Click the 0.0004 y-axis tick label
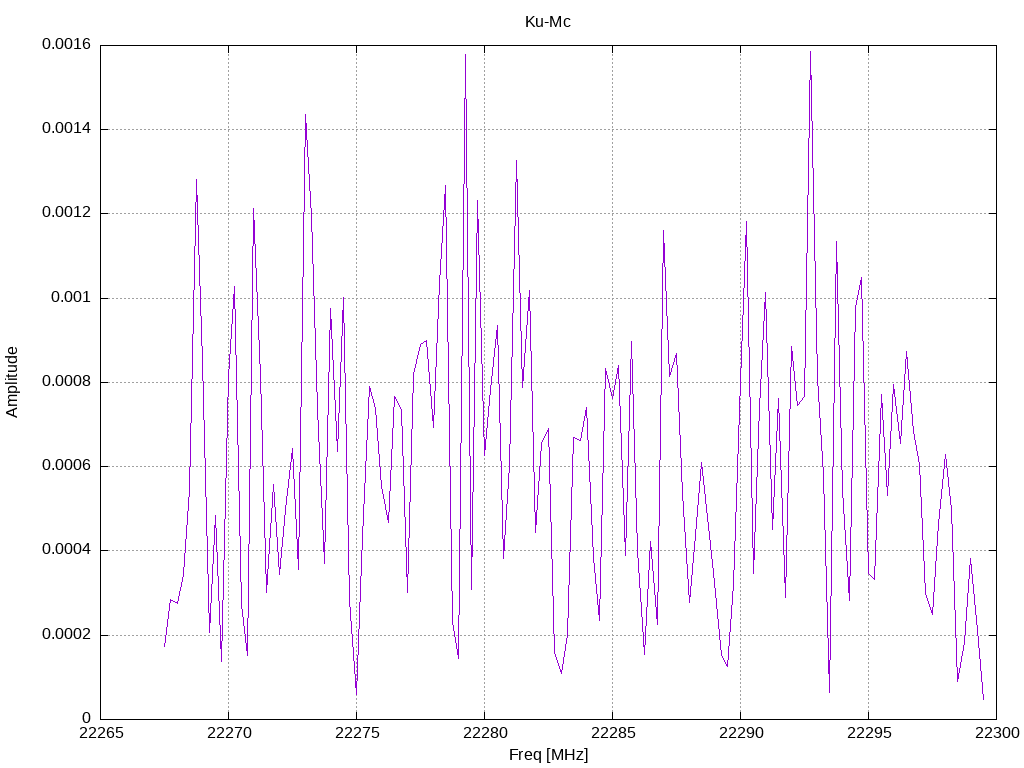The image size is (1024, 768). (67, 550)
